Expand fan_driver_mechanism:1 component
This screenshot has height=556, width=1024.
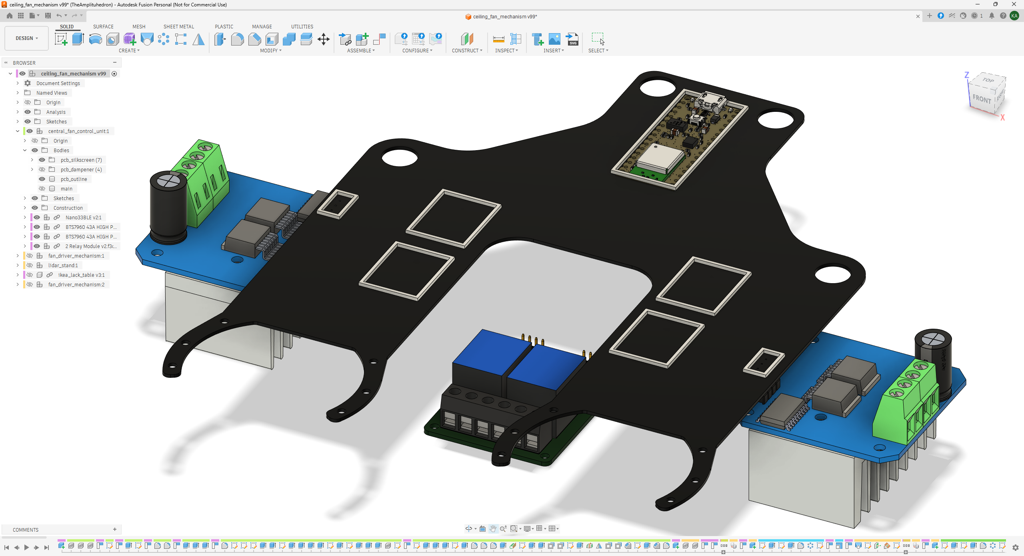point(18,256)
